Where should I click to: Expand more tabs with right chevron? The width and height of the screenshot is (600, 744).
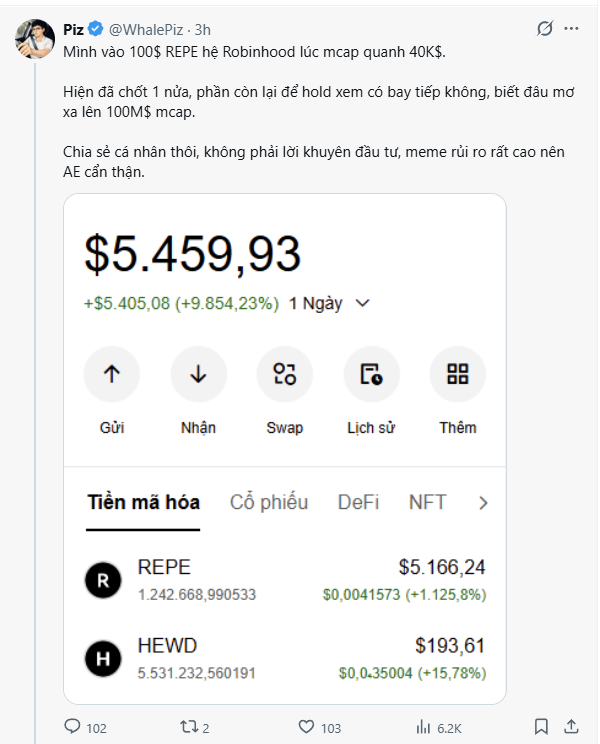pyautogui.click(x=483, y=503)
